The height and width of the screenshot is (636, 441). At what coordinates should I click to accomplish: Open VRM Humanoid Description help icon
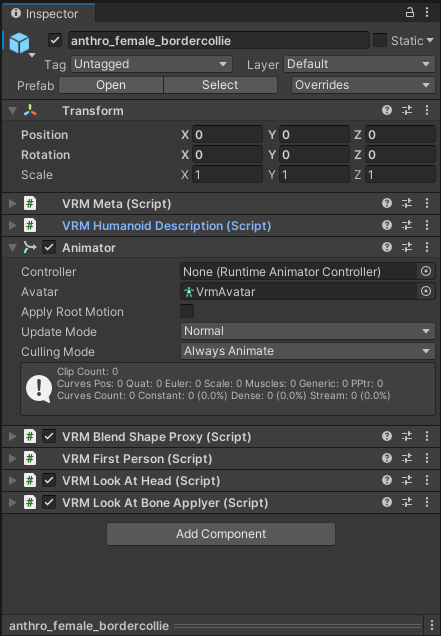pos(387,225)
